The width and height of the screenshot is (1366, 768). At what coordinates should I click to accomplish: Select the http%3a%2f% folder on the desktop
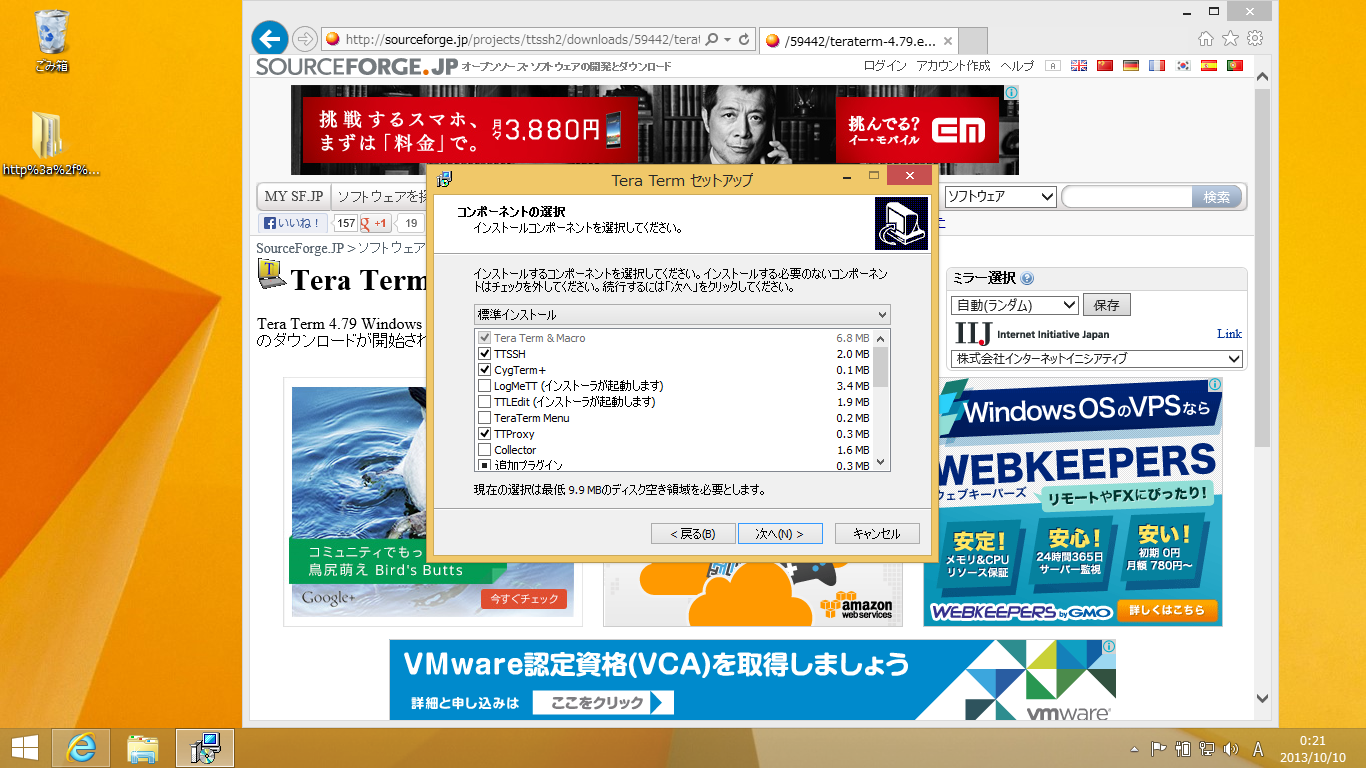[51, 144]
